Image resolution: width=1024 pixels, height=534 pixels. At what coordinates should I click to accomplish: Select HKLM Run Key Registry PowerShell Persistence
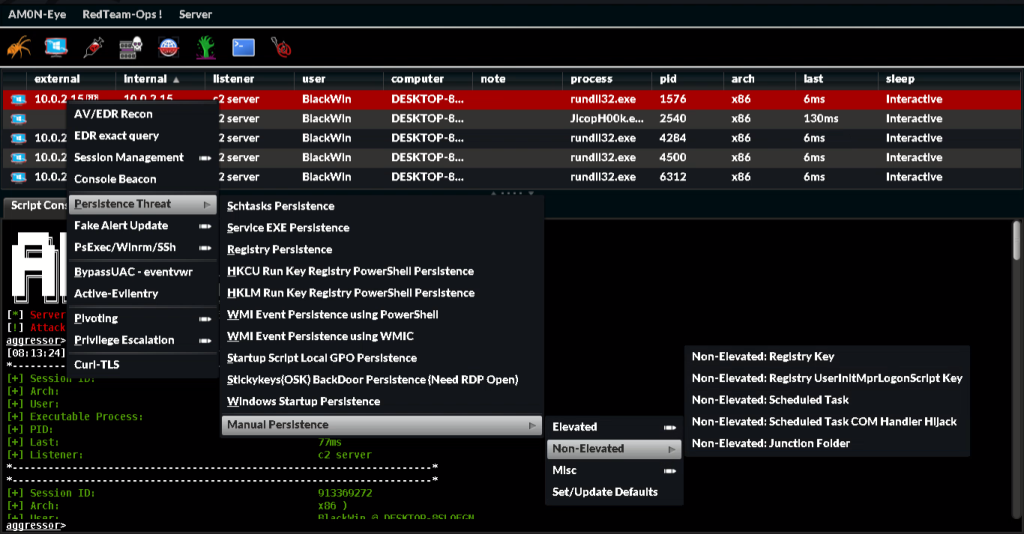click(382, 293)
